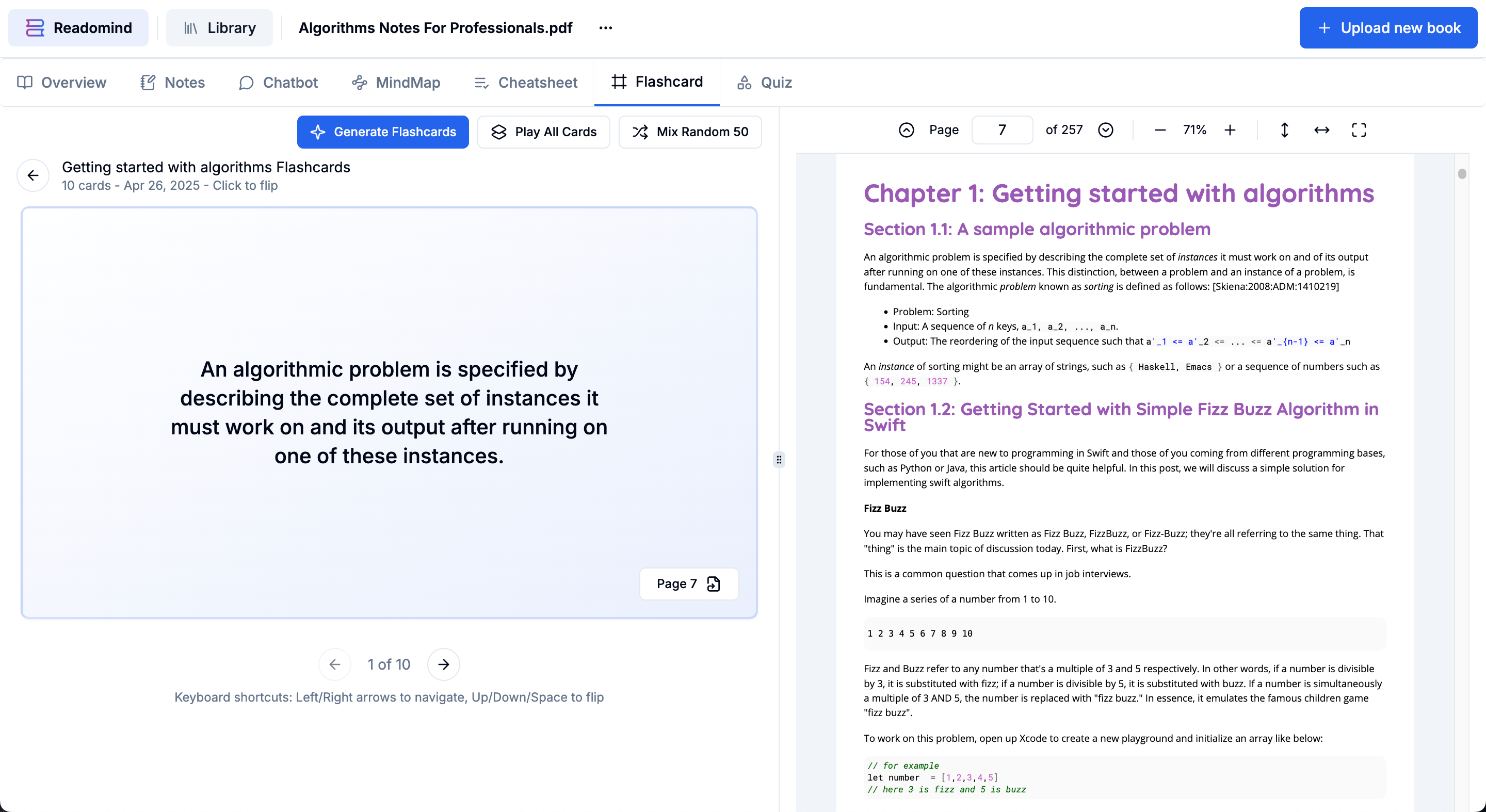Click the page number input field
This screenshot has width=1486, height=812.
(x=1002, y=131)
